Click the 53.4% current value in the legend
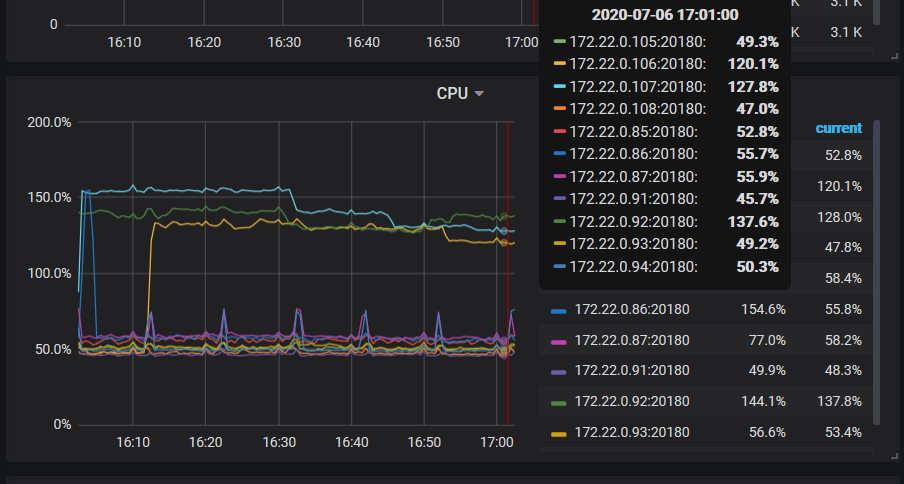This screenshot has height=484, width=904. point(843,433)
